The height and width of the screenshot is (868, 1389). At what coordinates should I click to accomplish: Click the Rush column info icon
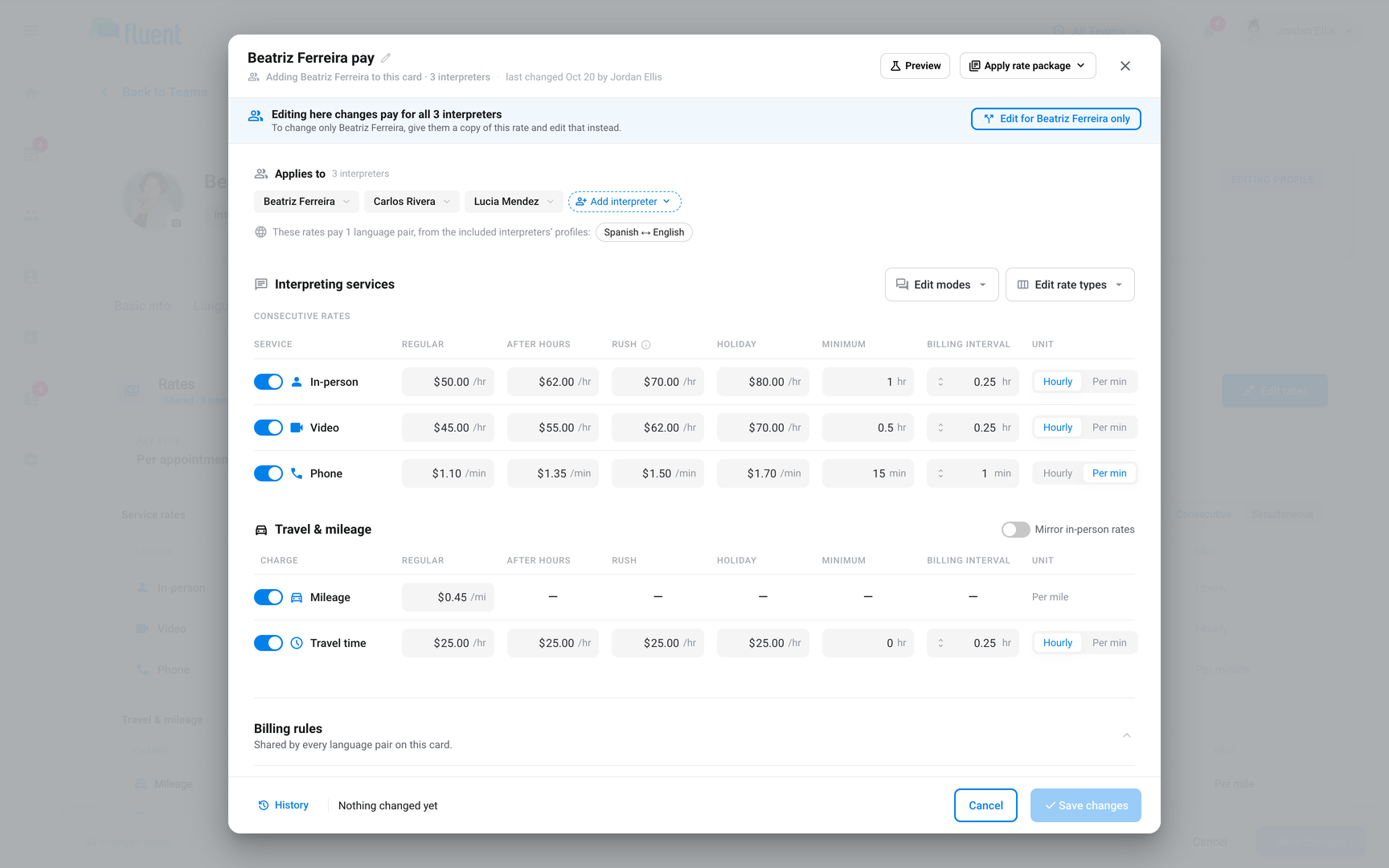tap(645, 345)
